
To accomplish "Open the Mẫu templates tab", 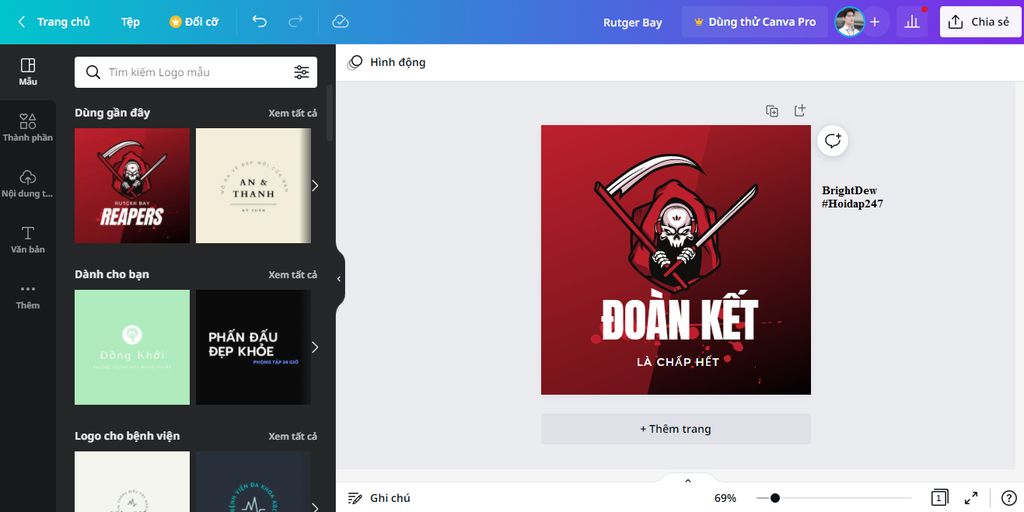I will 27,72.
